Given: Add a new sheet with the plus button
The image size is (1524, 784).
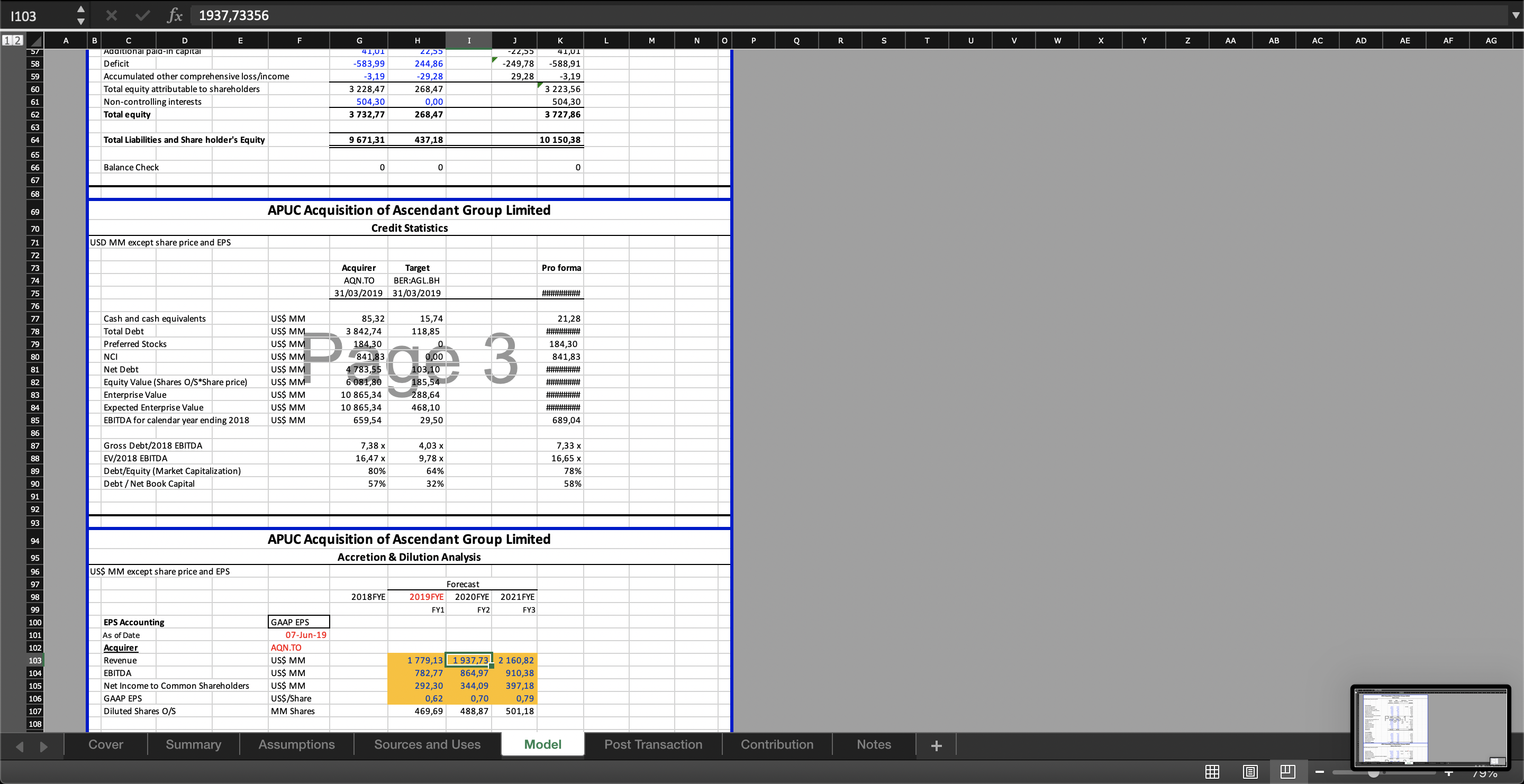Looking at the screenshot, I should 936,745.
